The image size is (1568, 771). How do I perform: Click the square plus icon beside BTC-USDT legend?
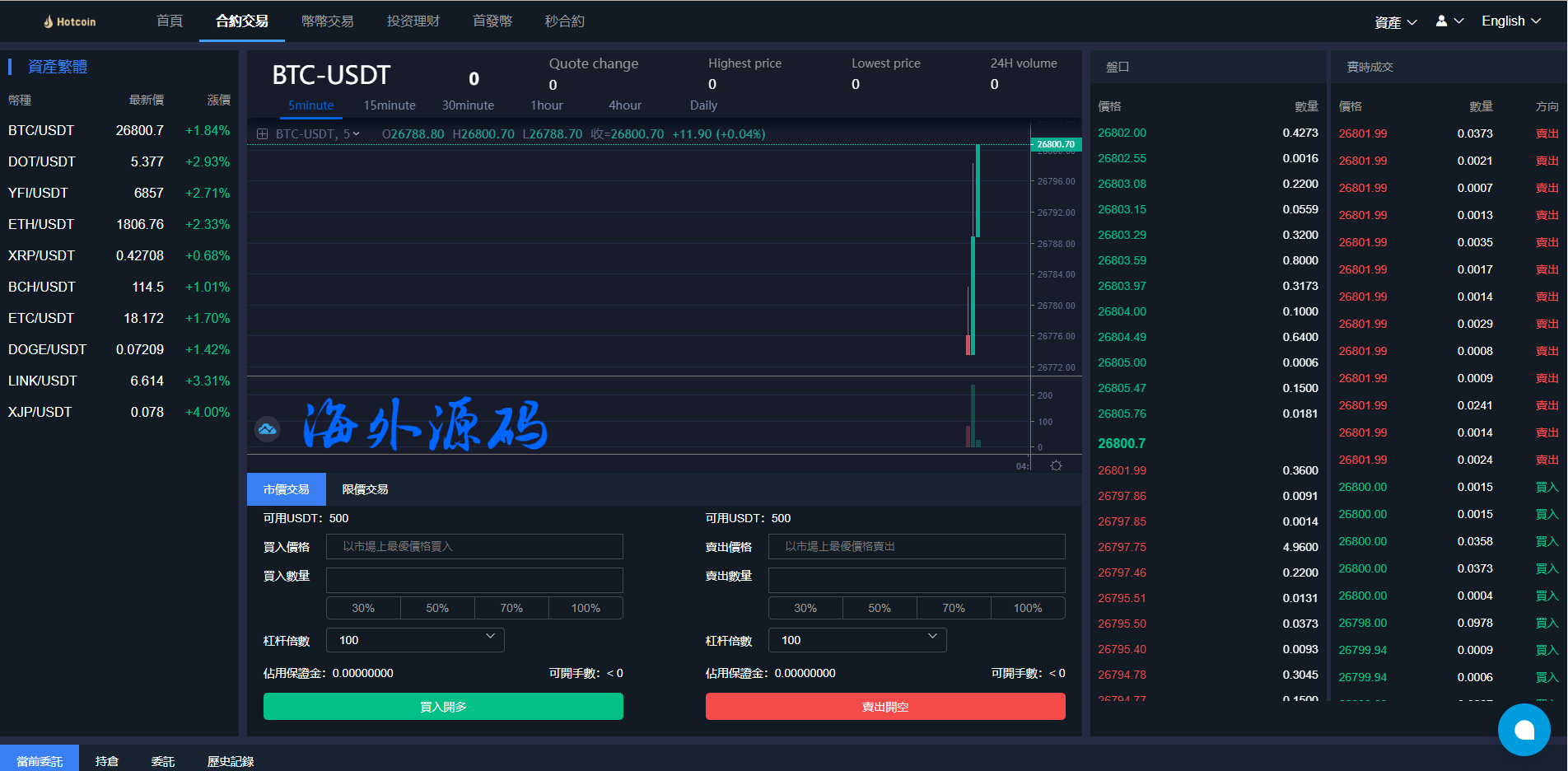pyautogui.click(x=262, y=134)
